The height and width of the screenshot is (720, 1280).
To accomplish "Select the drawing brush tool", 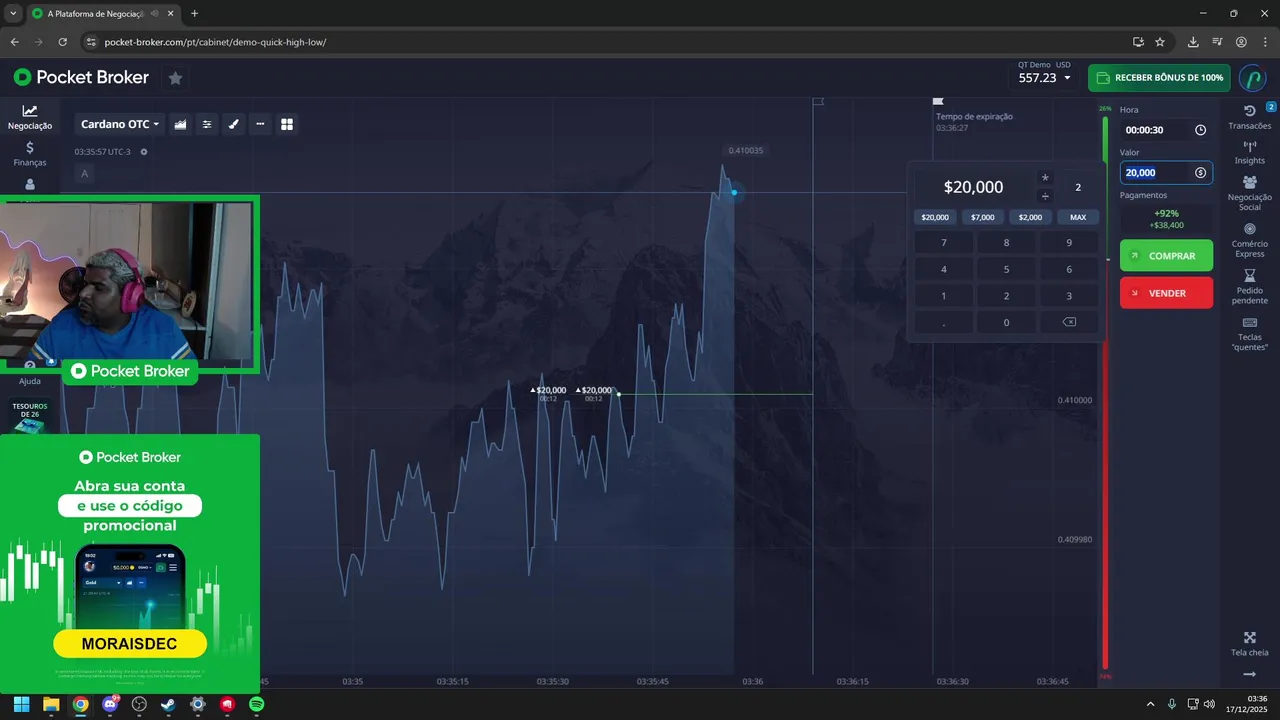I will click(234, 124).
